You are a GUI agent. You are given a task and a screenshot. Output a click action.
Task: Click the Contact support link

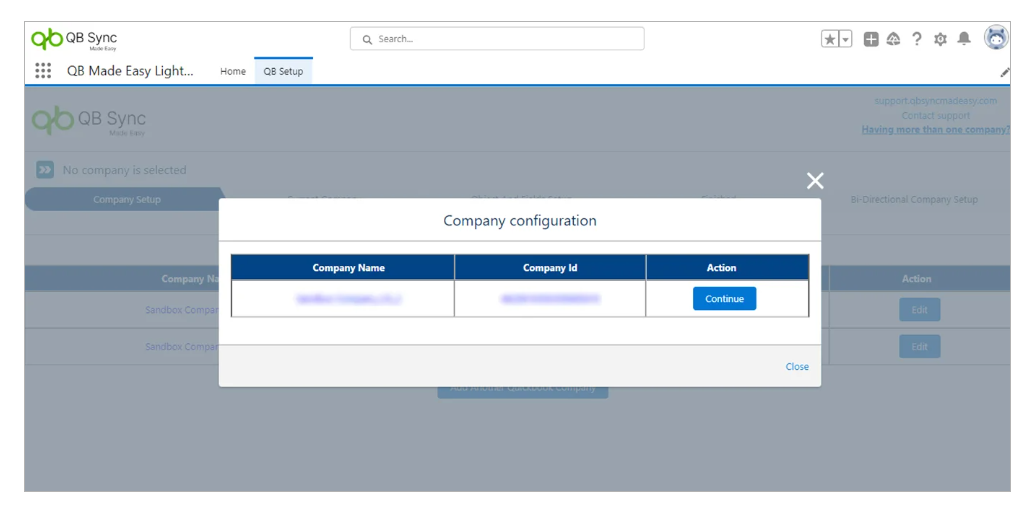[x=936, y=115]
